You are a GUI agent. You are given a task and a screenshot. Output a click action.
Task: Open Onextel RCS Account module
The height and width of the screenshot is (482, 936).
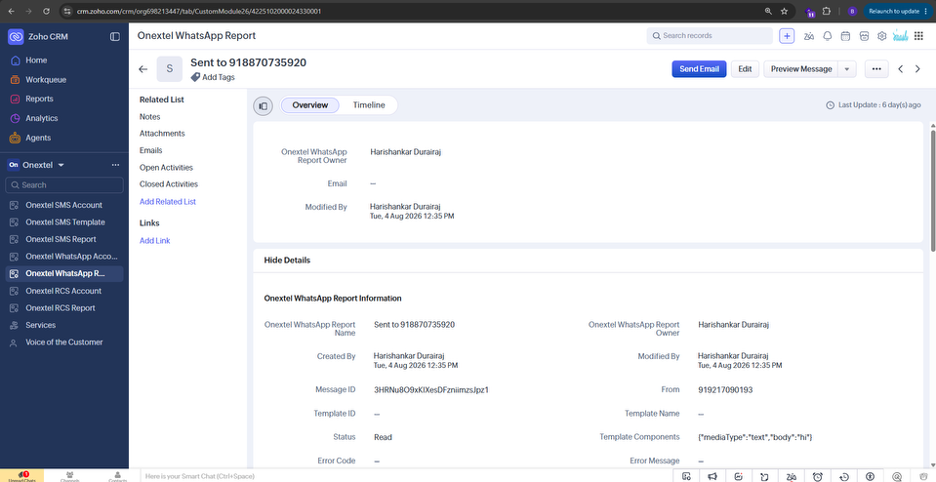64,291
